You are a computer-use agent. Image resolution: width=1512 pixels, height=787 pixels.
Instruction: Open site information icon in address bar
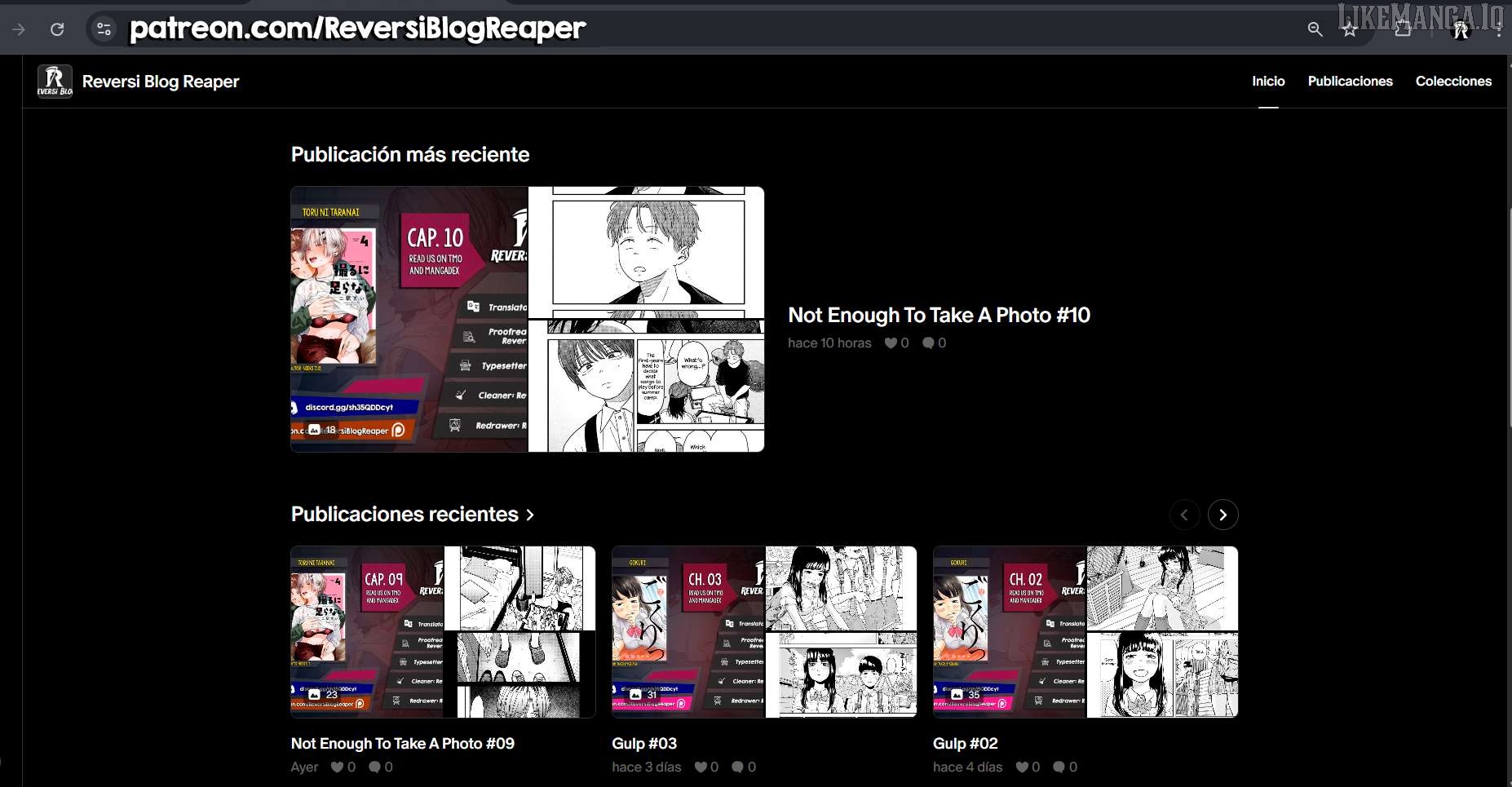[x=104, y=29]
